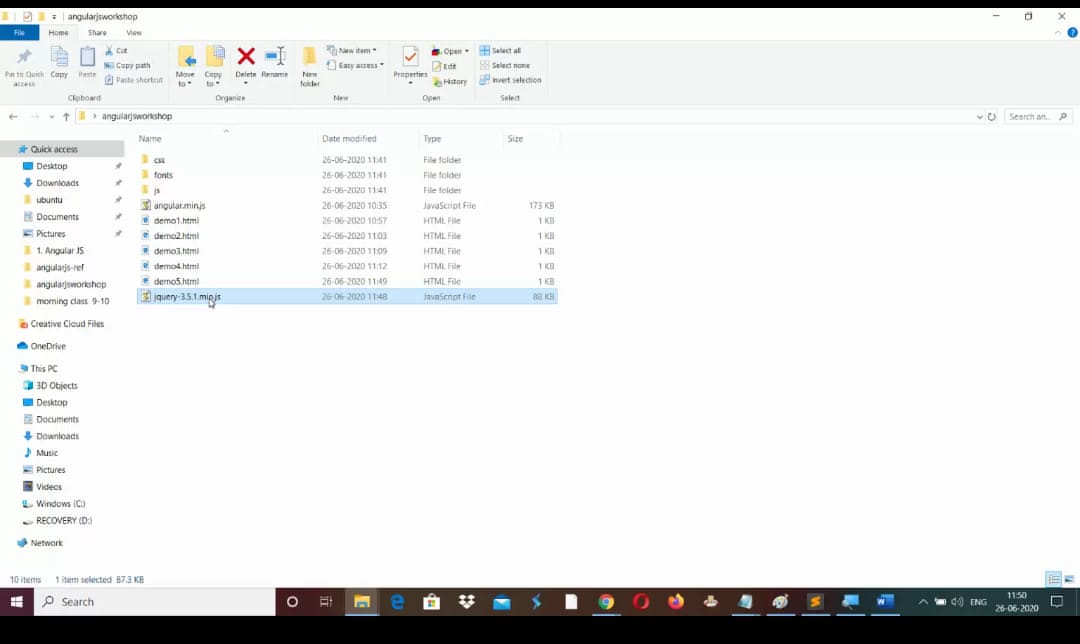Switch to large icons view in status bar
This screenshot has width=1080, height=644.
1069,579
